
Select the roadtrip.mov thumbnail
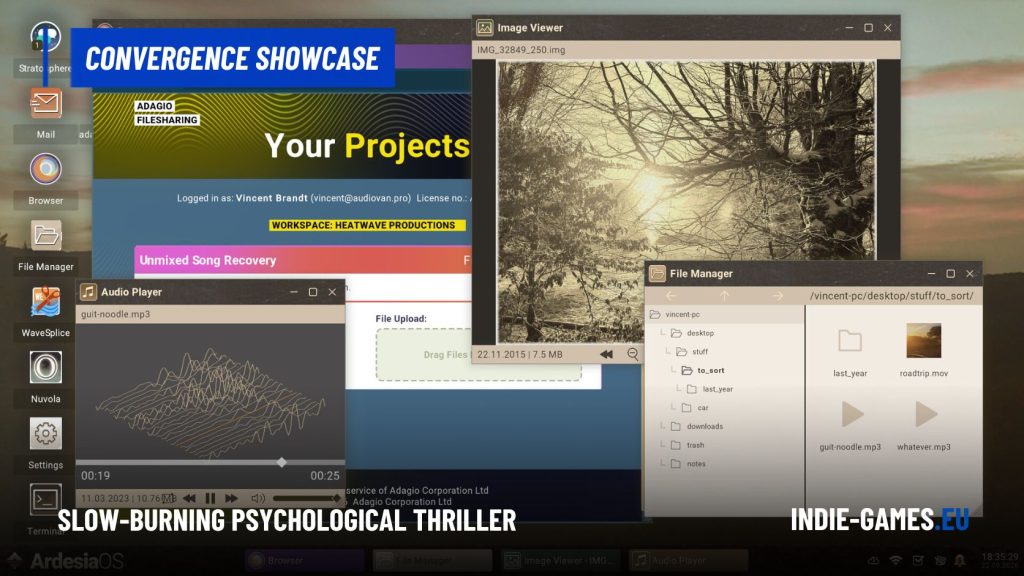click(x=923, y=340)
